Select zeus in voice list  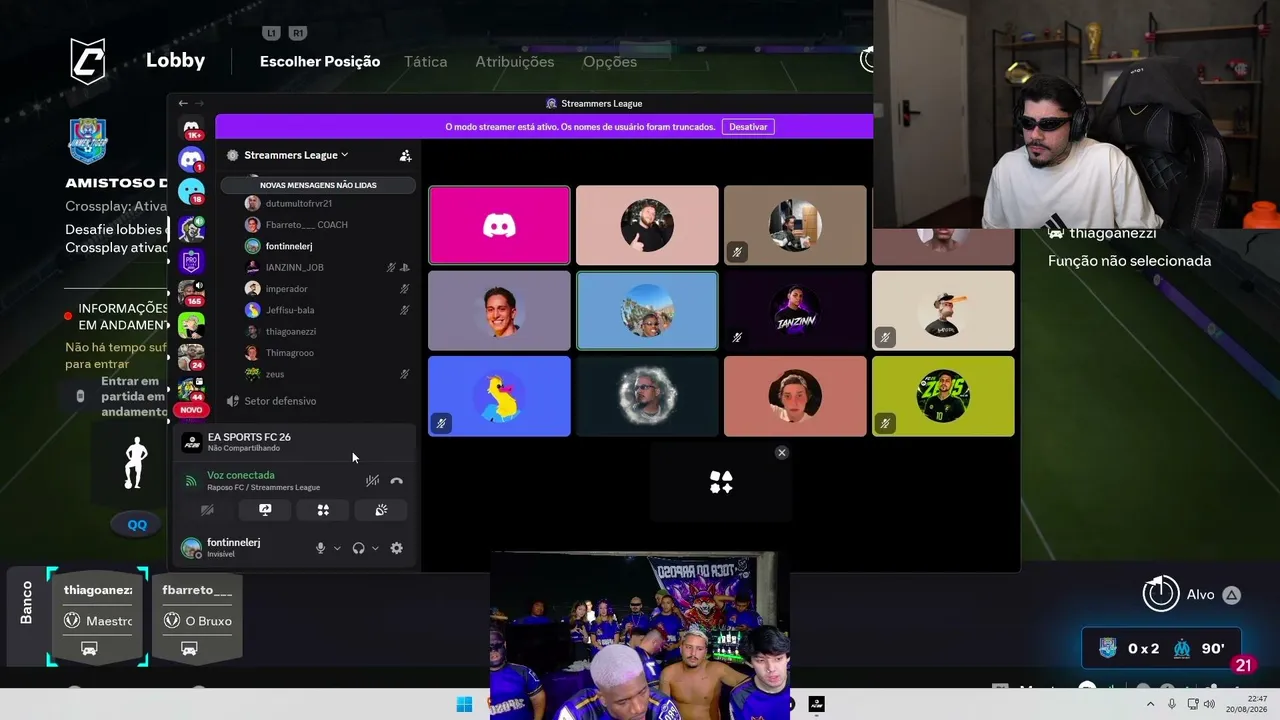tap(275, 374)
